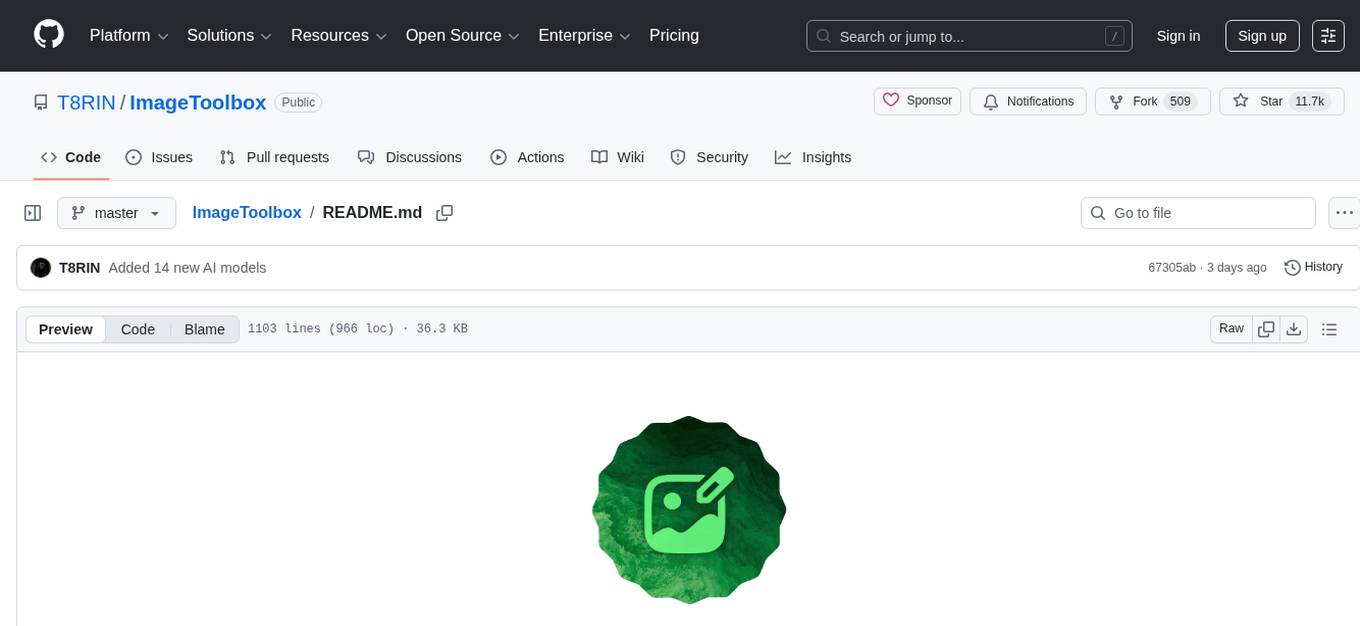The image size is (1360, 626).
Task: Sign up for a GitHub account
Action: tap(1262, 36)
